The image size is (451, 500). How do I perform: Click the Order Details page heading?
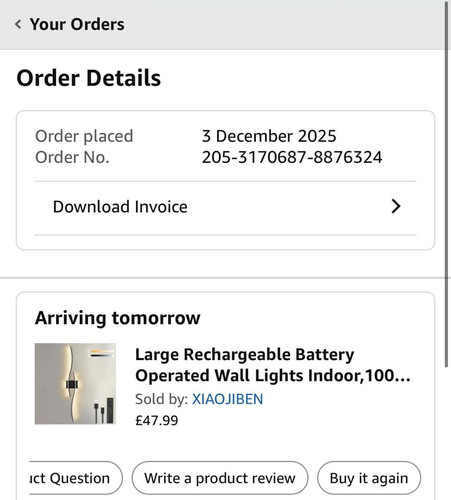coord(89,78)
